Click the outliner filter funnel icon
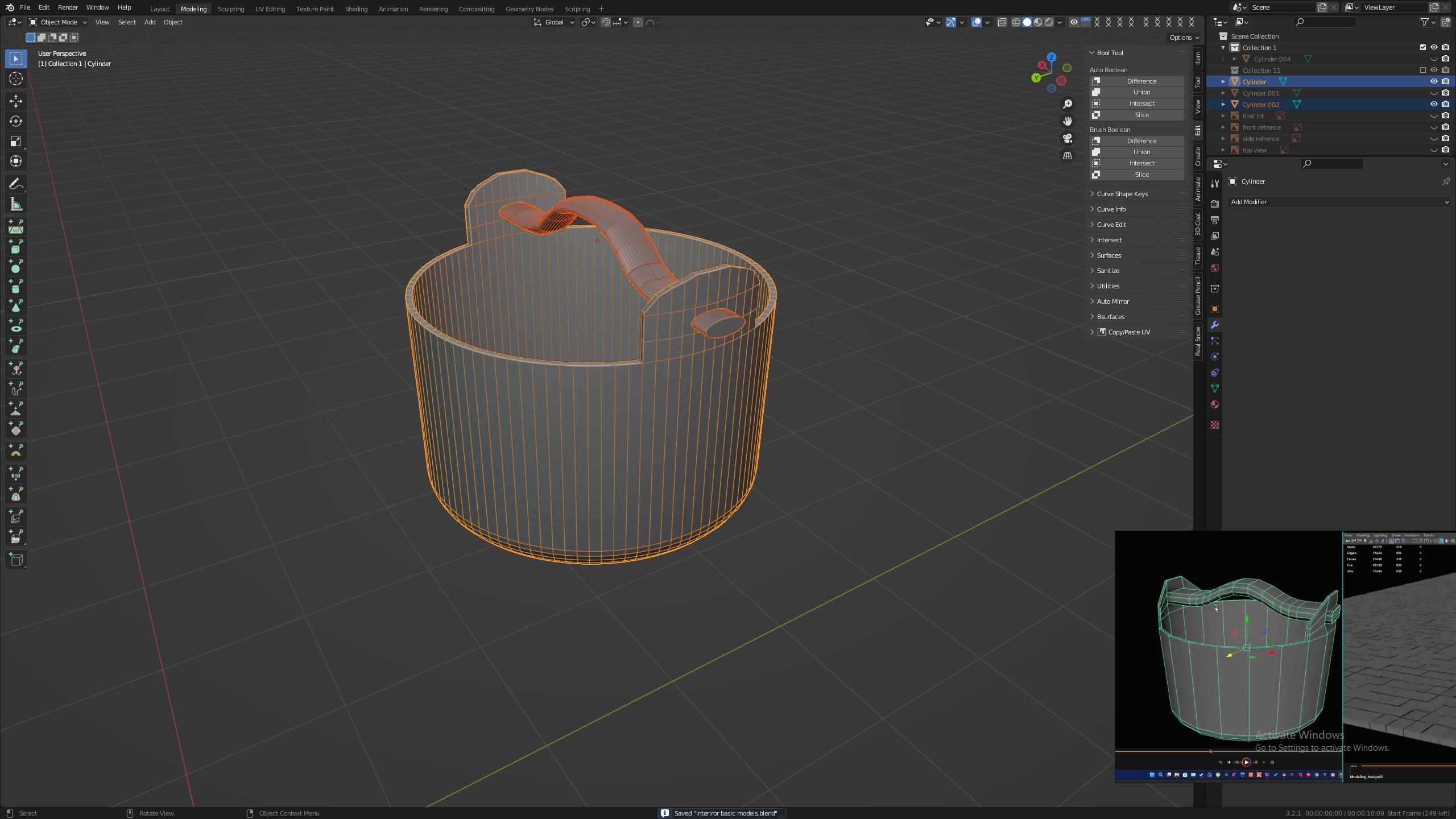This screenshot has width=1456, height=819. point(1425,22)
